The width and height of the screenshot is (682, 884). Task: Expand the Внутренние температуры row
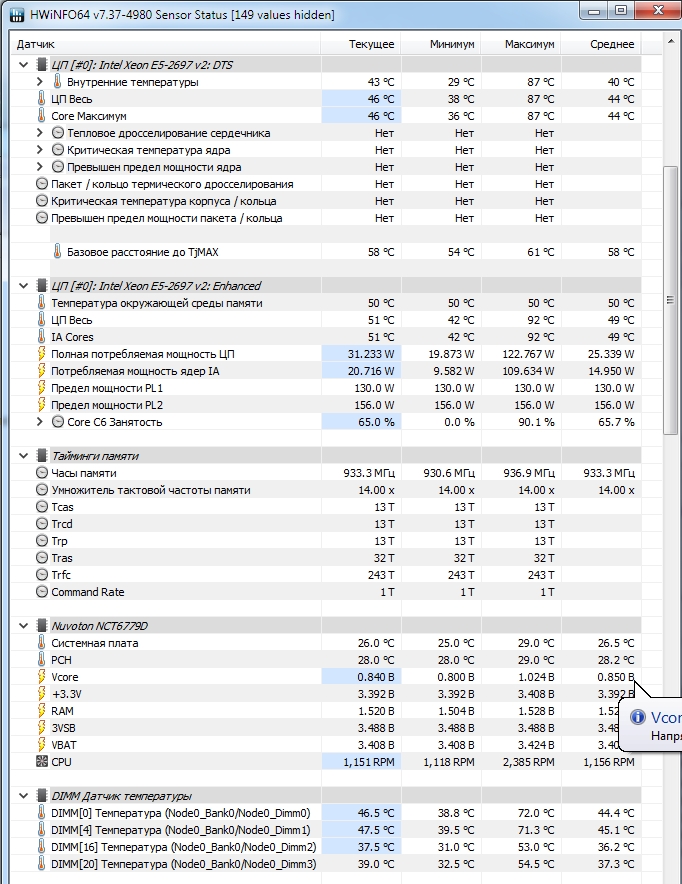click(x=39, y=82)
